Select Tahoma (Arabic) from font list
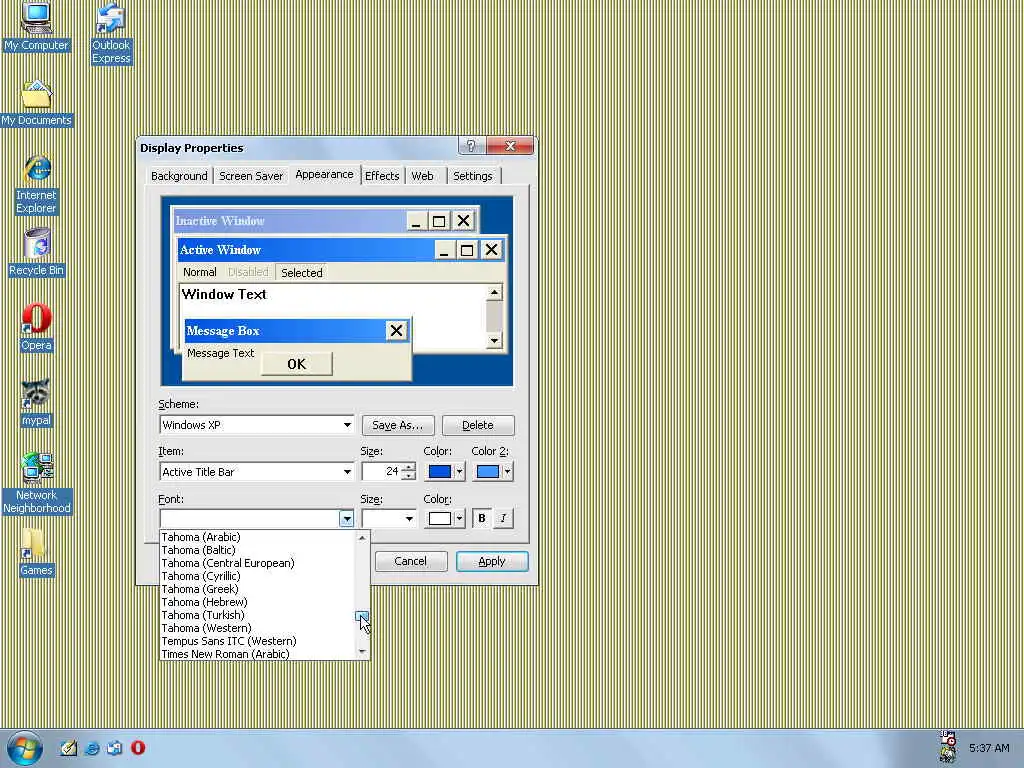The image size is (1024, 768). coord(258,537)
